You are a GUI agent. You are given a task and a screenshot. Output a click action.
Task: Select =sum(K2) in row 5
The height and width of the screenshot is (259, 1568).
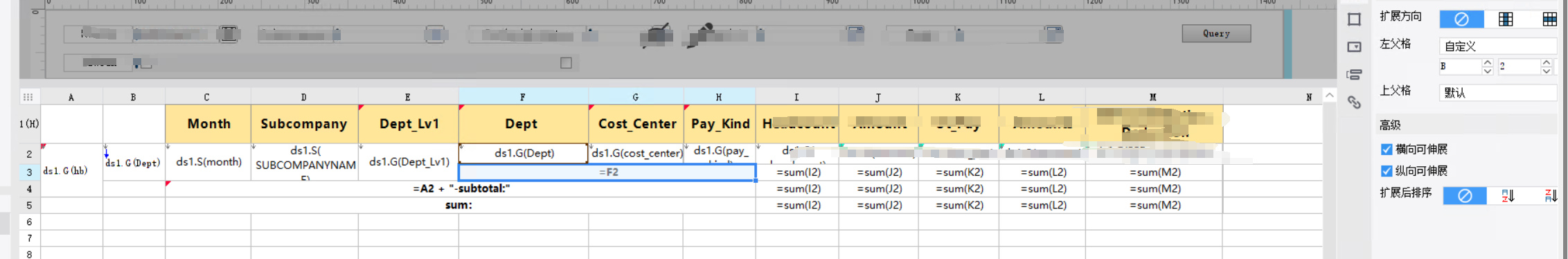[959, 206]
